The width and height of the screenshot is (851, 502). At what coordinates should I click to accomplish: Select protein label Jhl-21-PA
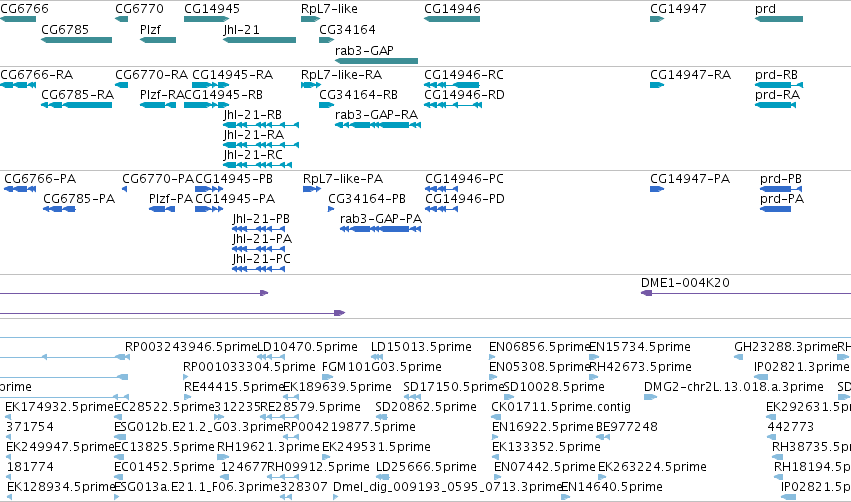(x=262, y=239)
